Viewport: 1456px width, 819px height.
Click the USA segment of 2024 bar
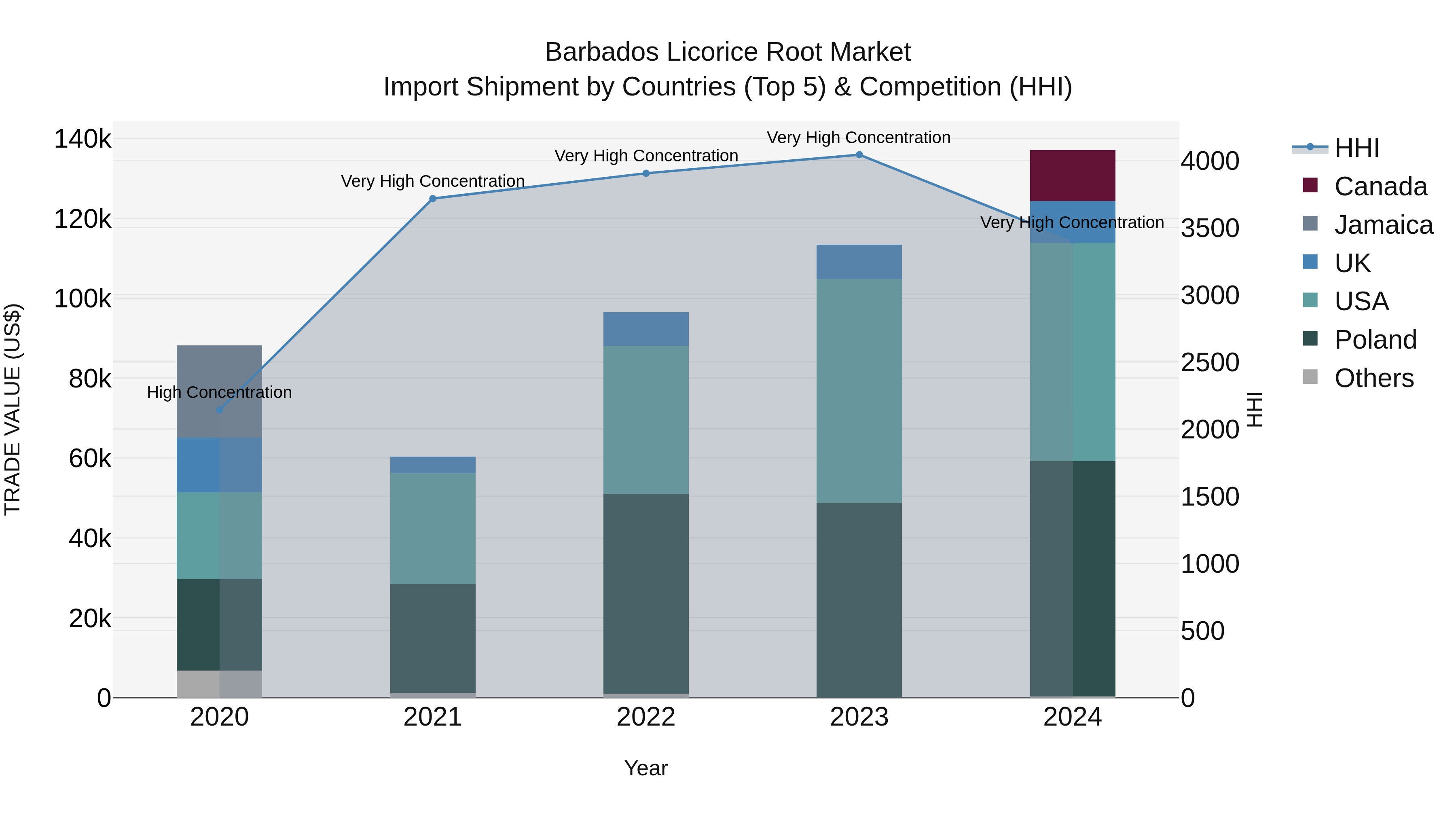click(1072, 351)
